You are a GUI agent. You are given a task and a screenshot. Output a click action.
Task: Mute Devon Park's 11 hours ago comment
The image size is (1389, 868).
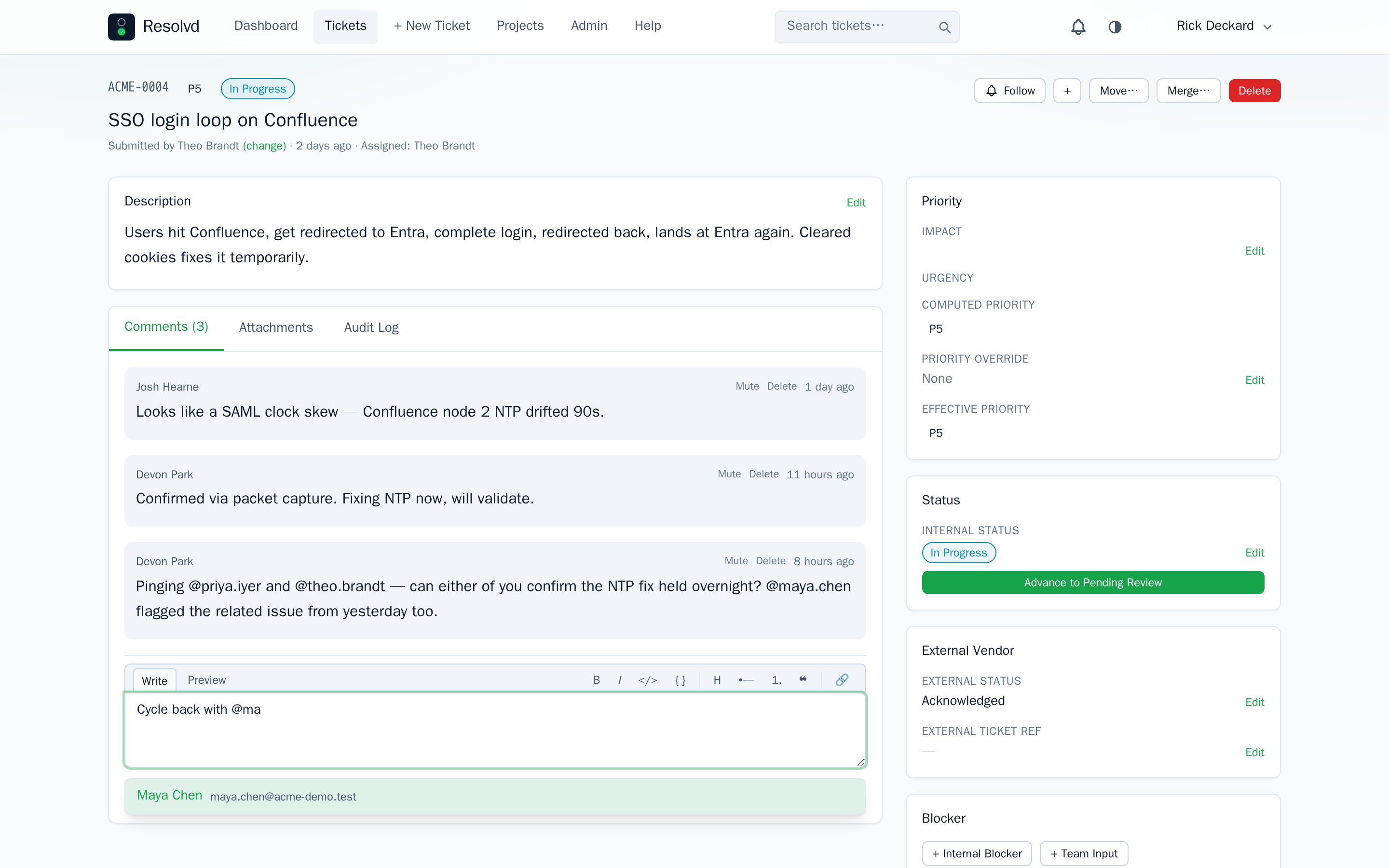[729, 474]
